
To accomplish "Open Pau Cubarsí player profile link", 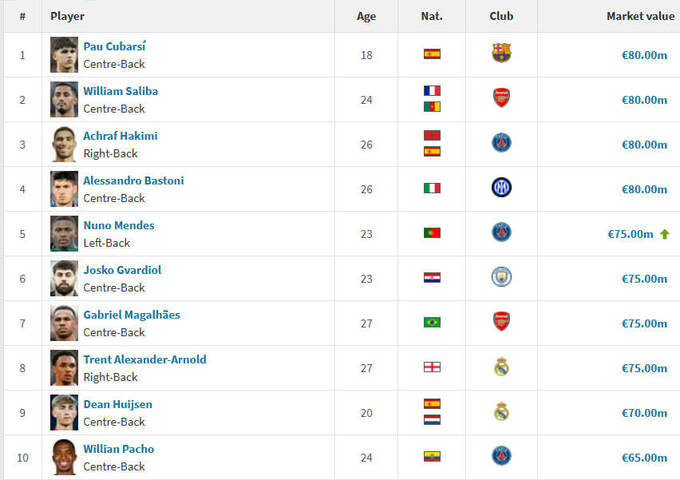I will click(114, 46).
